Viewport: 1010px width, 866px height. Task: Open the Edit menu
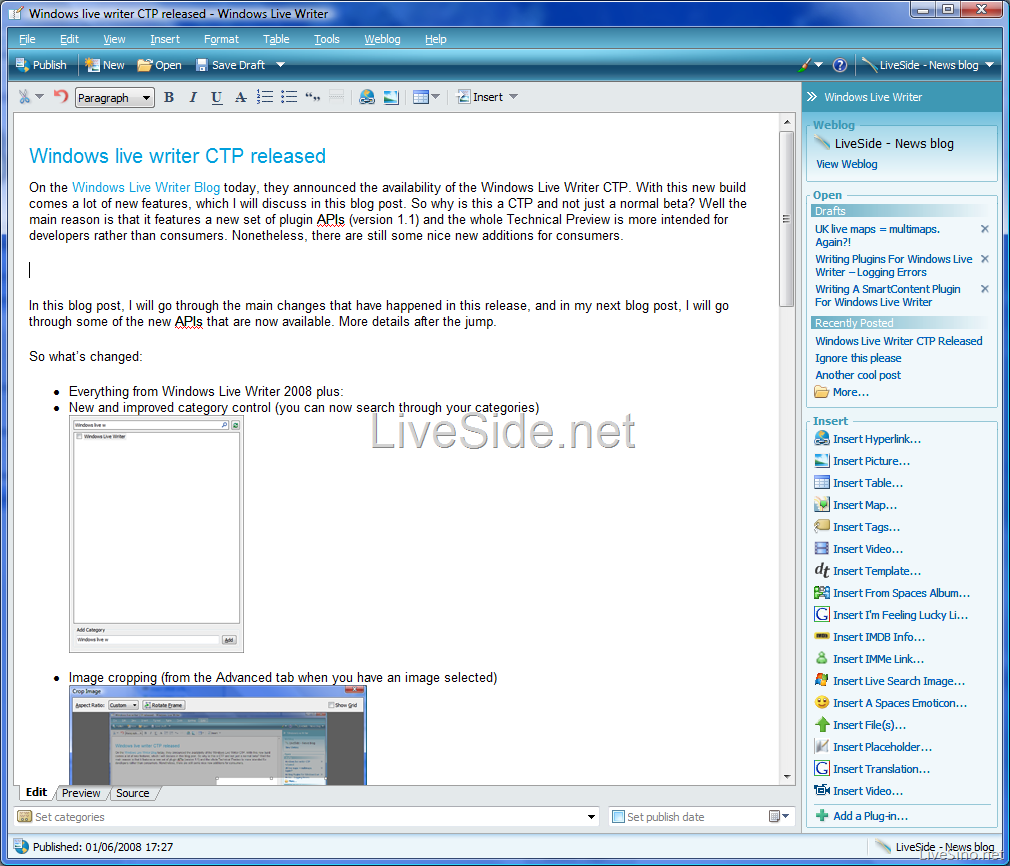coord(69,39)
